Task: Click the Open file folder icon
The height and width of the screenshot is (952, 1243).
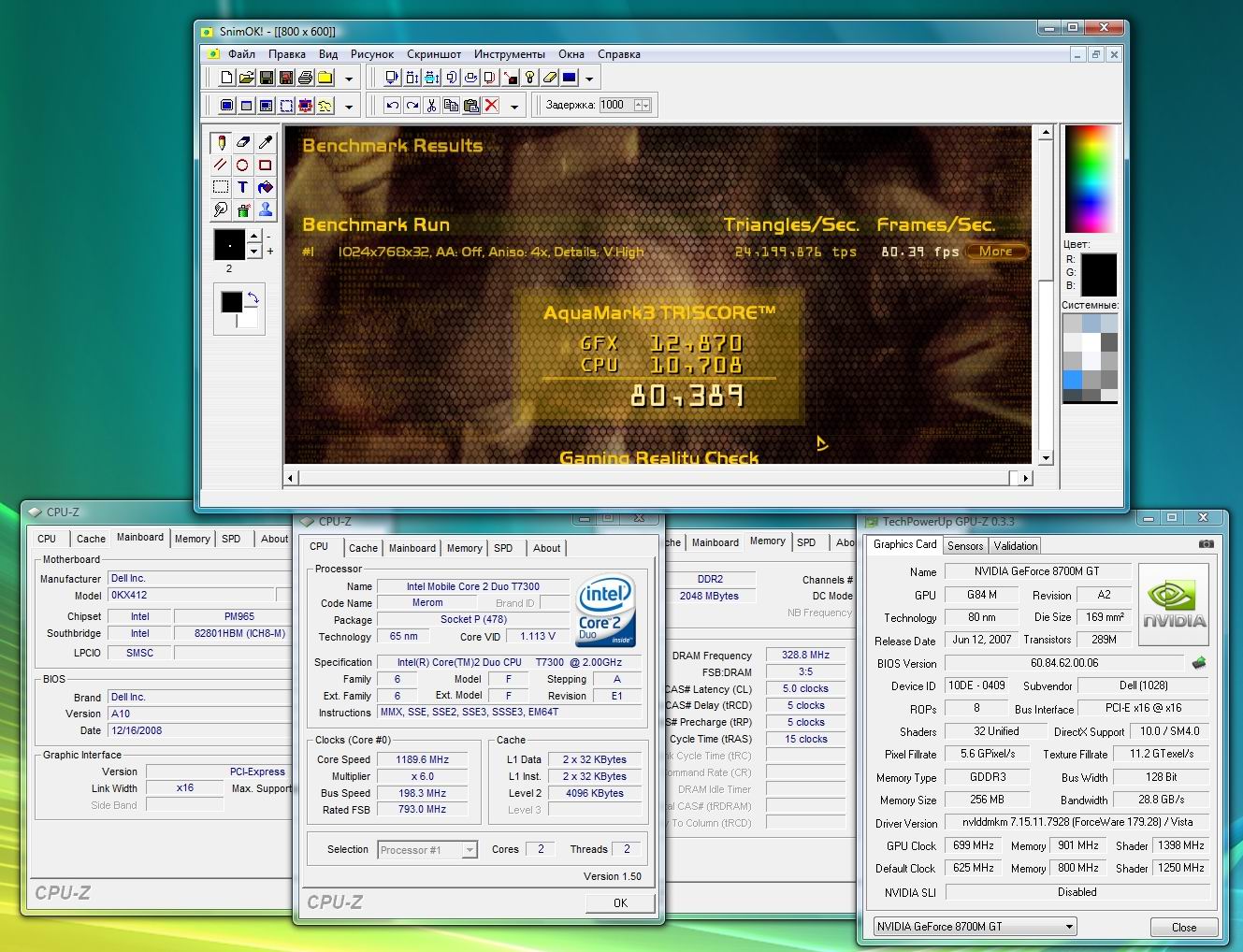Action: coord(246,78)
